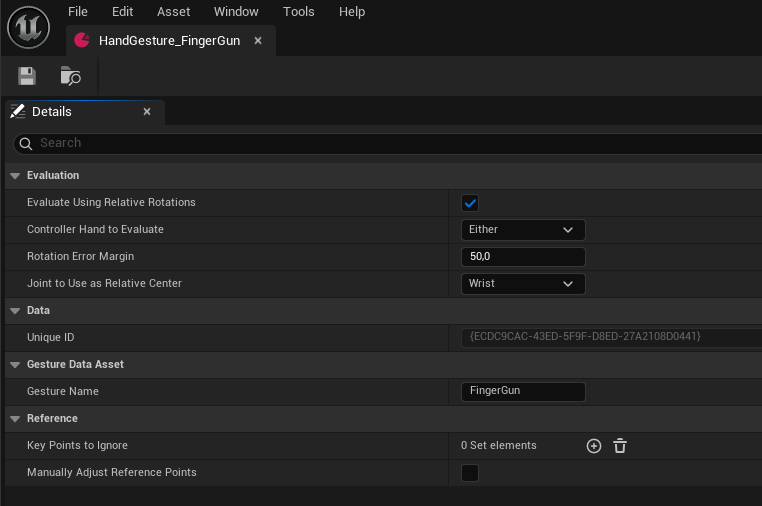Open the Edit menu
This screenshot has height=506, width=762.
(x=122, y=12)
